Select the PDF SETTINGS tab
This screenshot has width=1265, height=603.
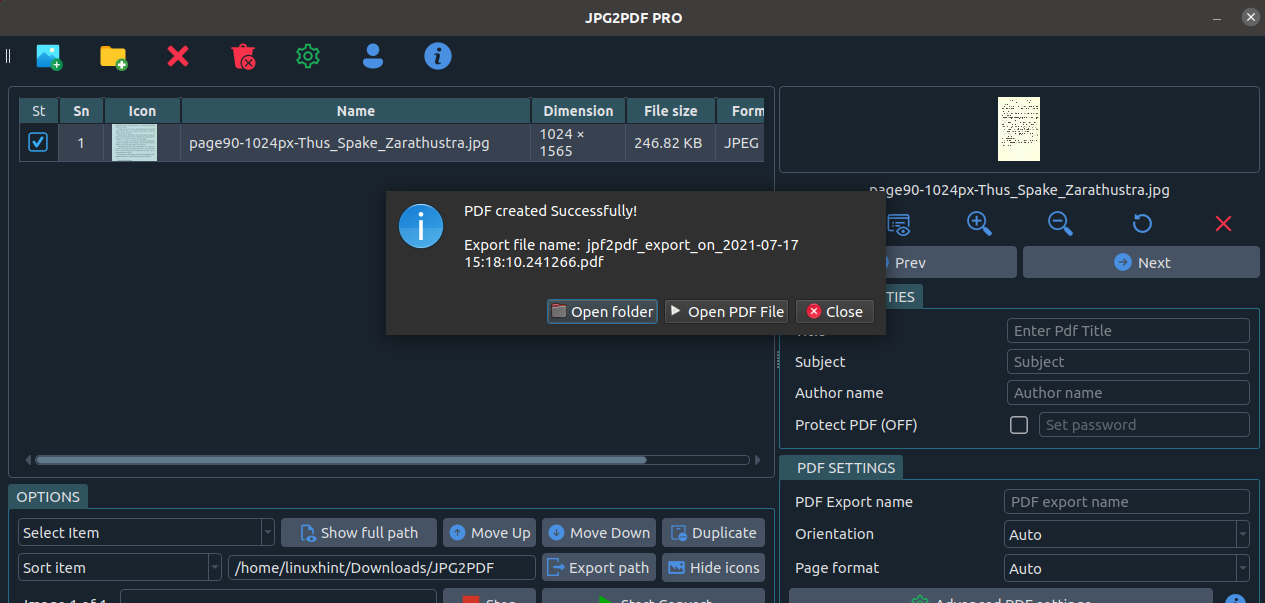coord(840,467)
